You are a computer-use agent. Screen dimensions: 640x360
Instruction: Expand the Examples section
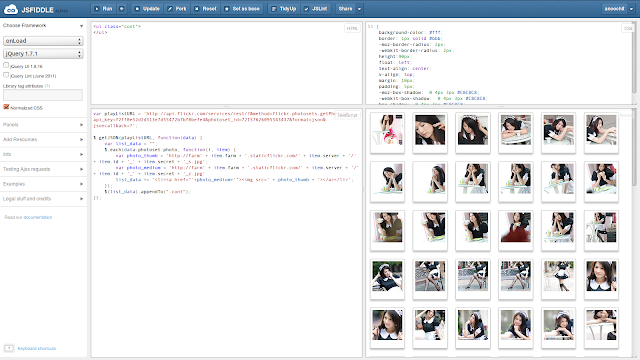pyautogui.click(x=43, y=184)
